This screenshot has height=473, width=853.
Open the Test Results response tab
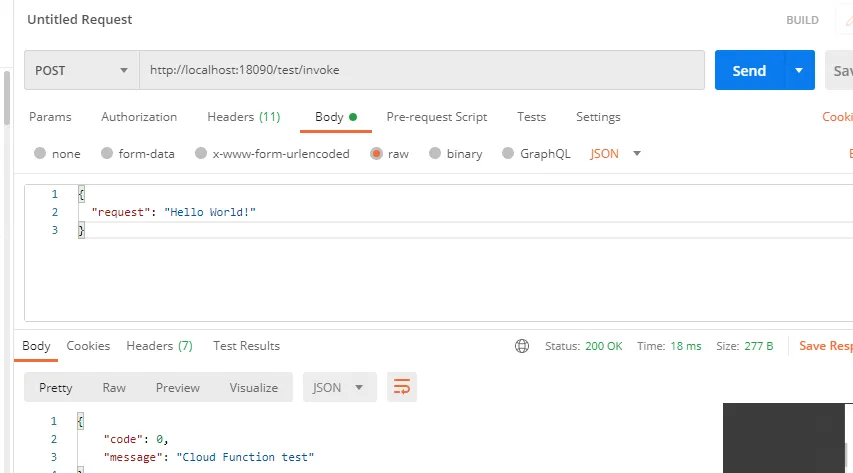click(246, 346)
